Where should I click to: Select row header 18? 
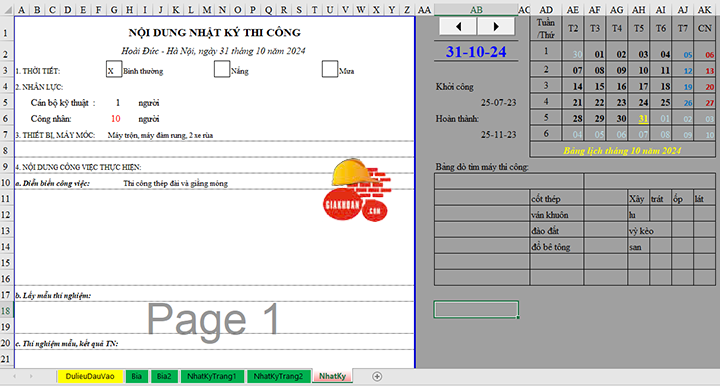pos(6,311)
